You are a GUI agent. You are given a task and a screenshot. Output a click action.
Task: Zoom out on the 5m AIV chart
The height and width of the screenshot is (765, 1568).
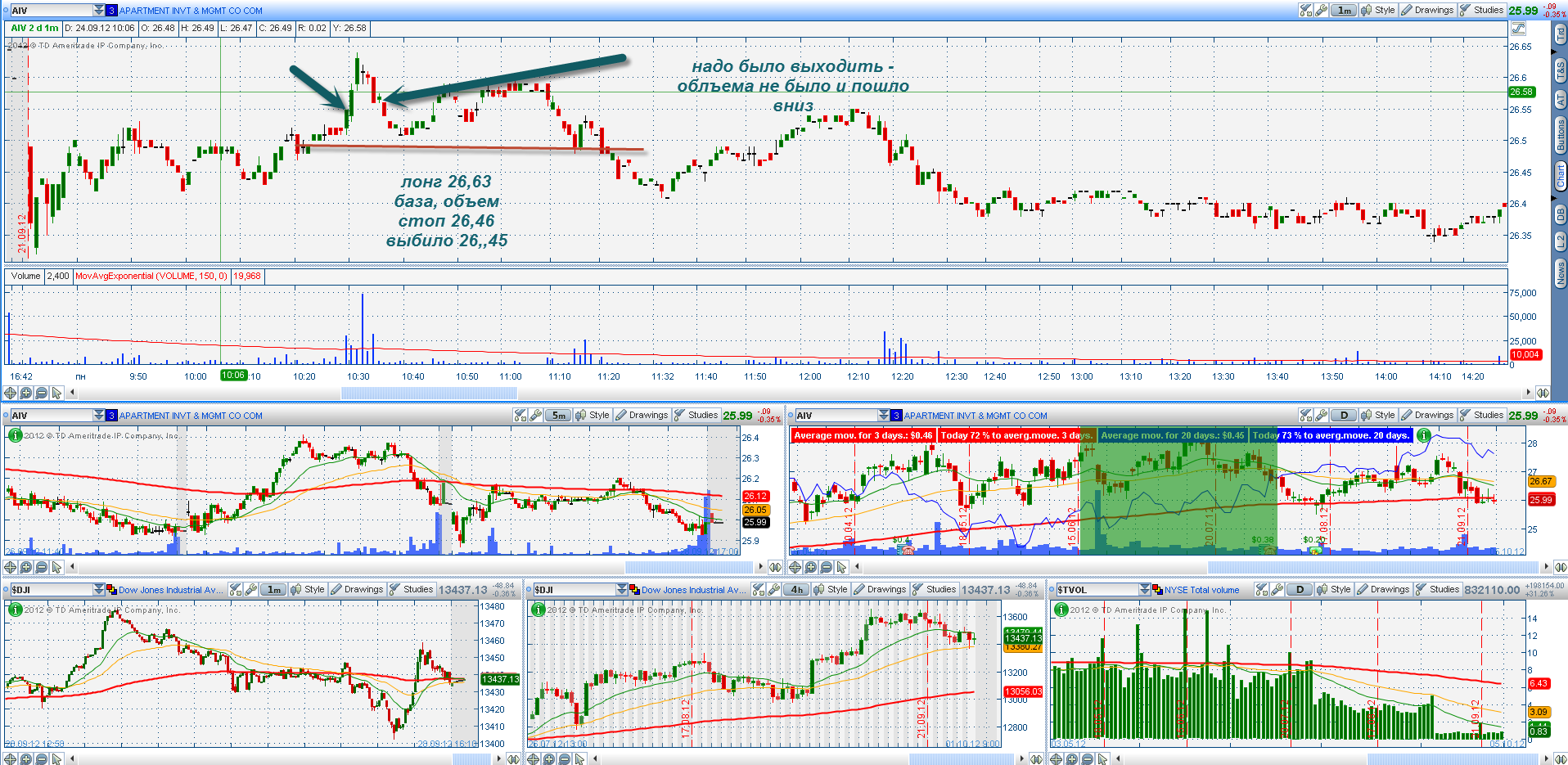[42, 567]
